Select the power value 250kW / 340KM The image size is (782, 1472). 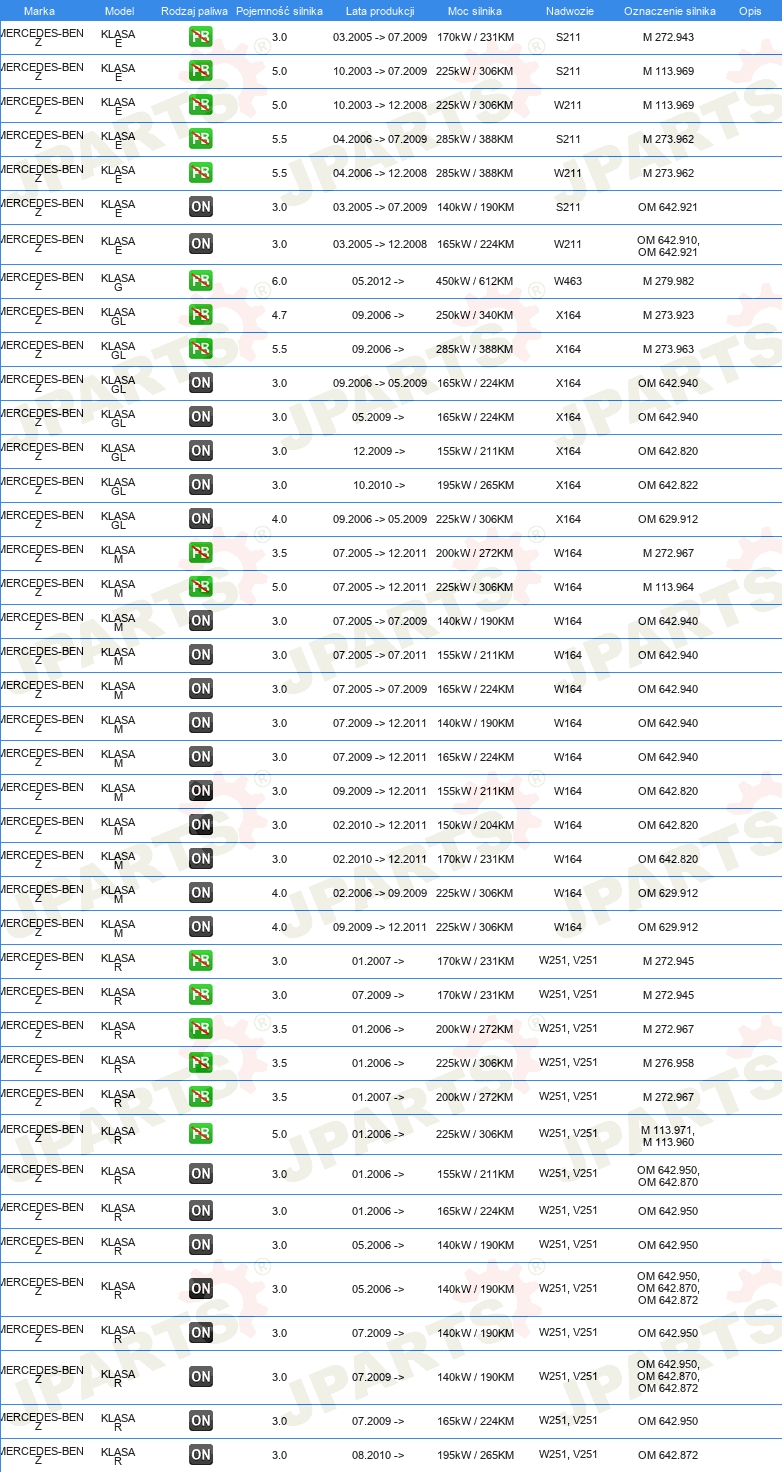475,315
